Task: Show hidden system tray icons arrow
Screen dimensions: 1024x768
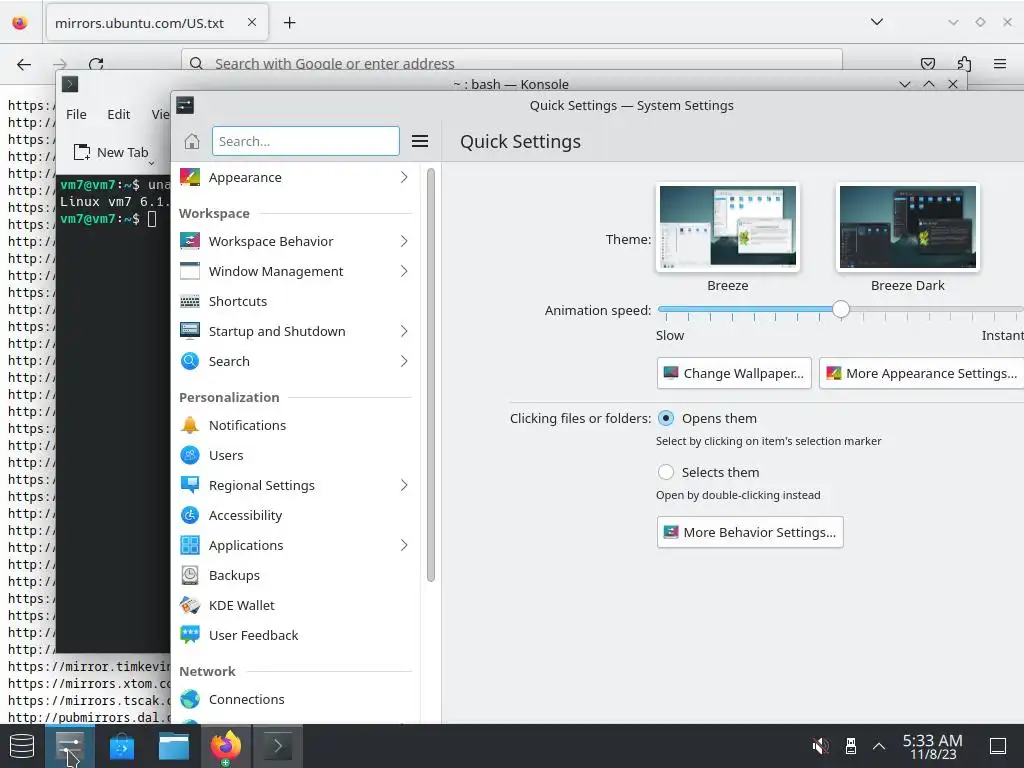Action: click(x=879, y=746)
